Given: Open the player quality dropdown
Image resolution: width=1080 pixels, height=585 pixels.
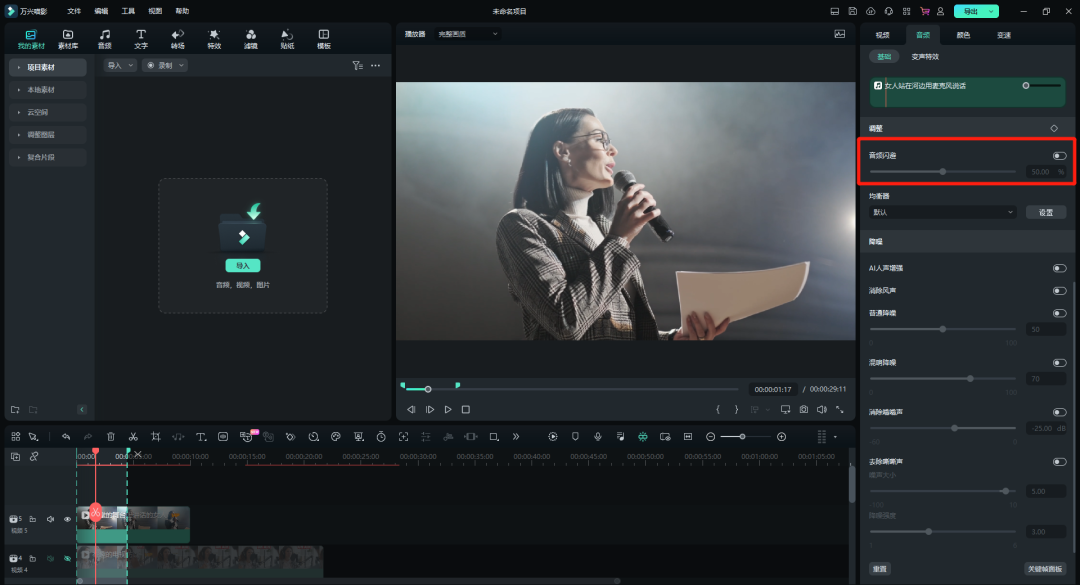Looking at the screenshot, I should (468, 34).
